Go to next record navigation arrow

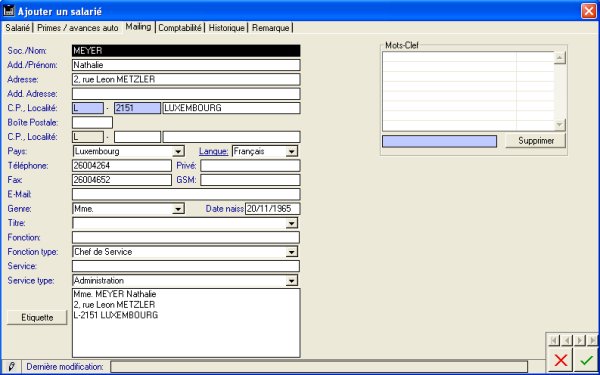tap(580, 340)
